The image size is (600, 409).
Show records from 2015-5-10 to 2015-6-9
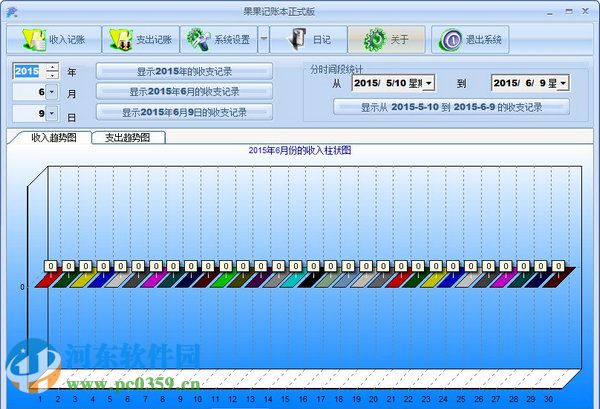click(x=452, y=107)
